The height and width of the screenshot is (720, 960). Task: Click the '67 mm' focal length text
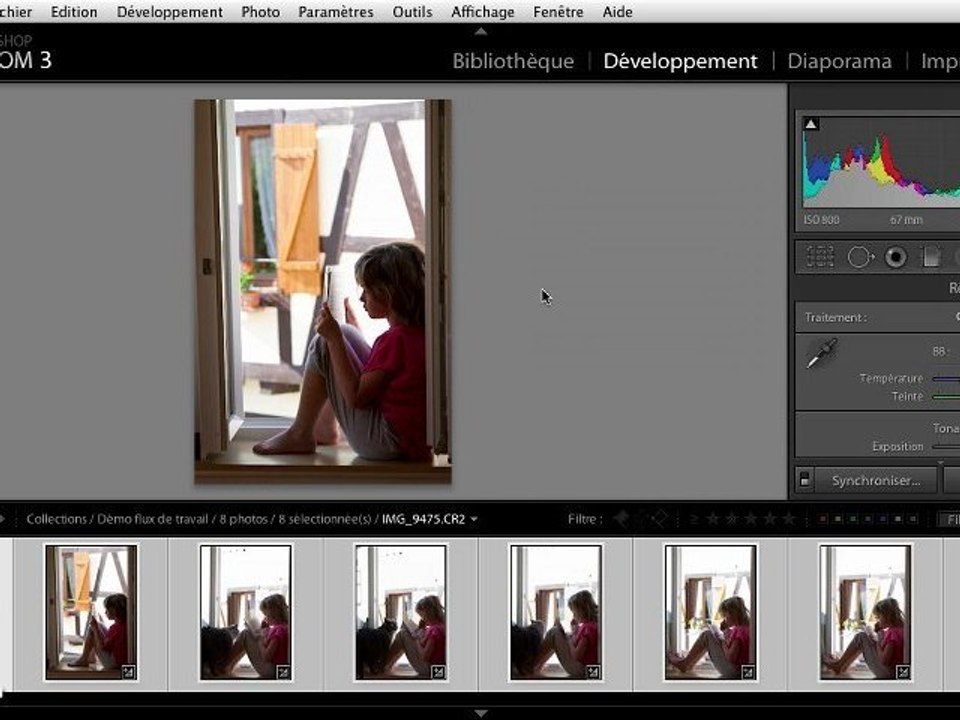click(906, 220)
